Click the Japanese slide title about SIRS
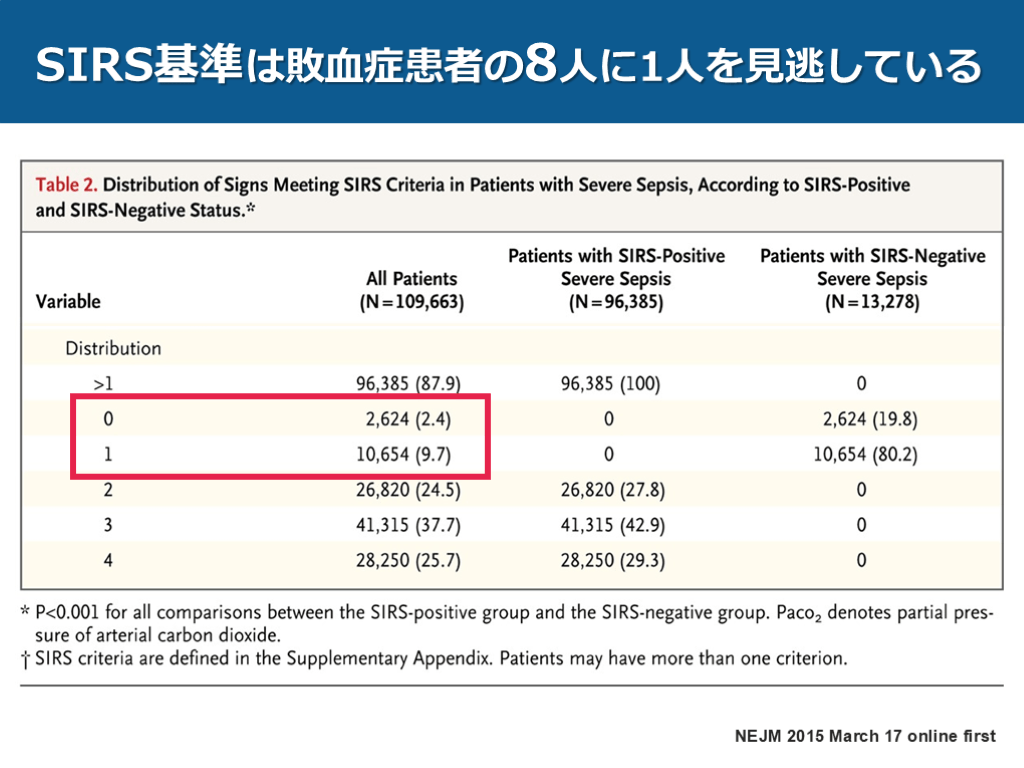Screen dimensions: 1024x768 [x=508, y=66]
